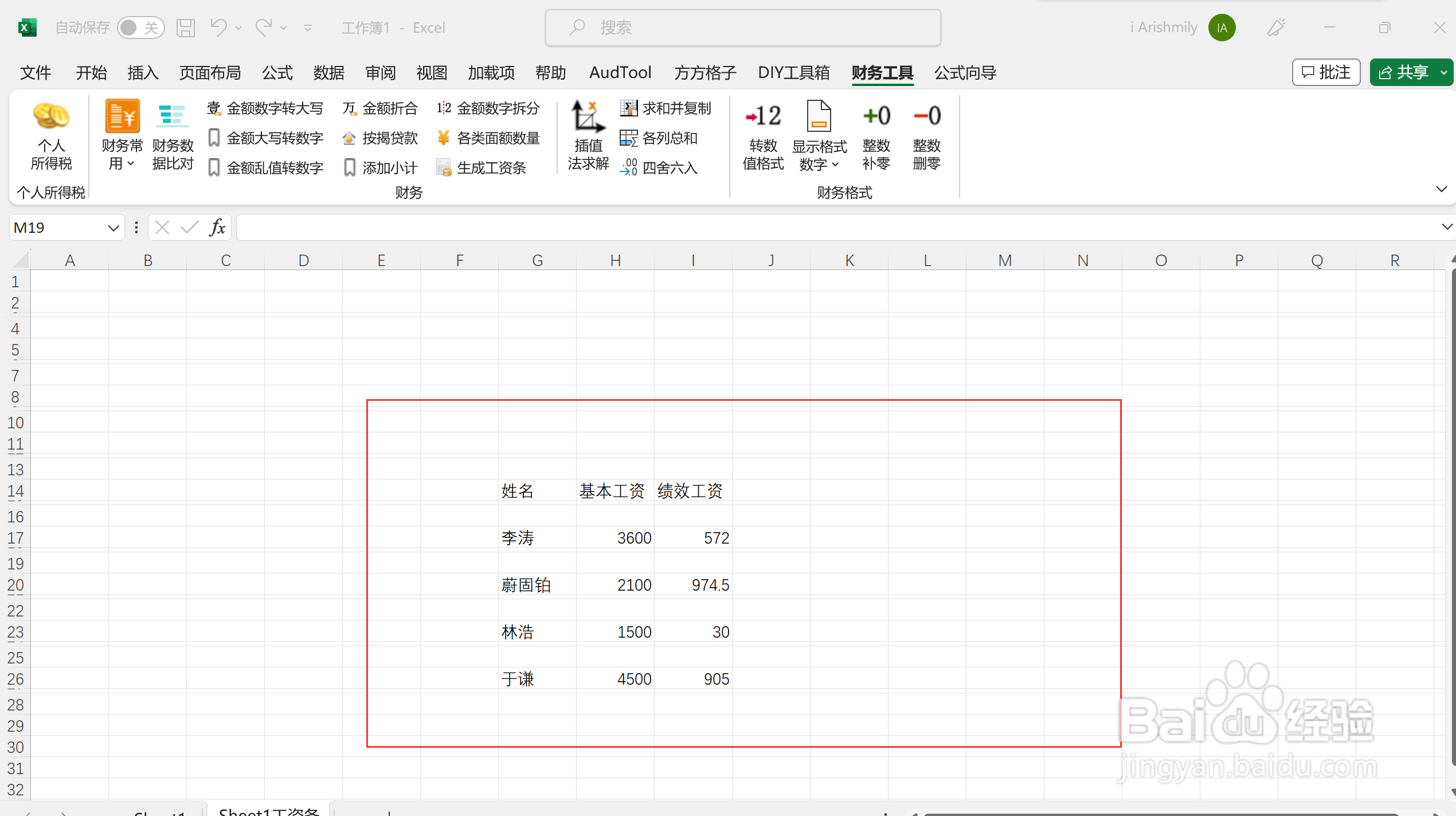The width and height of the screenshot is (1456, 816).
Task: Open the 方方格子 tab
Action: pyautogui.click(x=705, y=73)
